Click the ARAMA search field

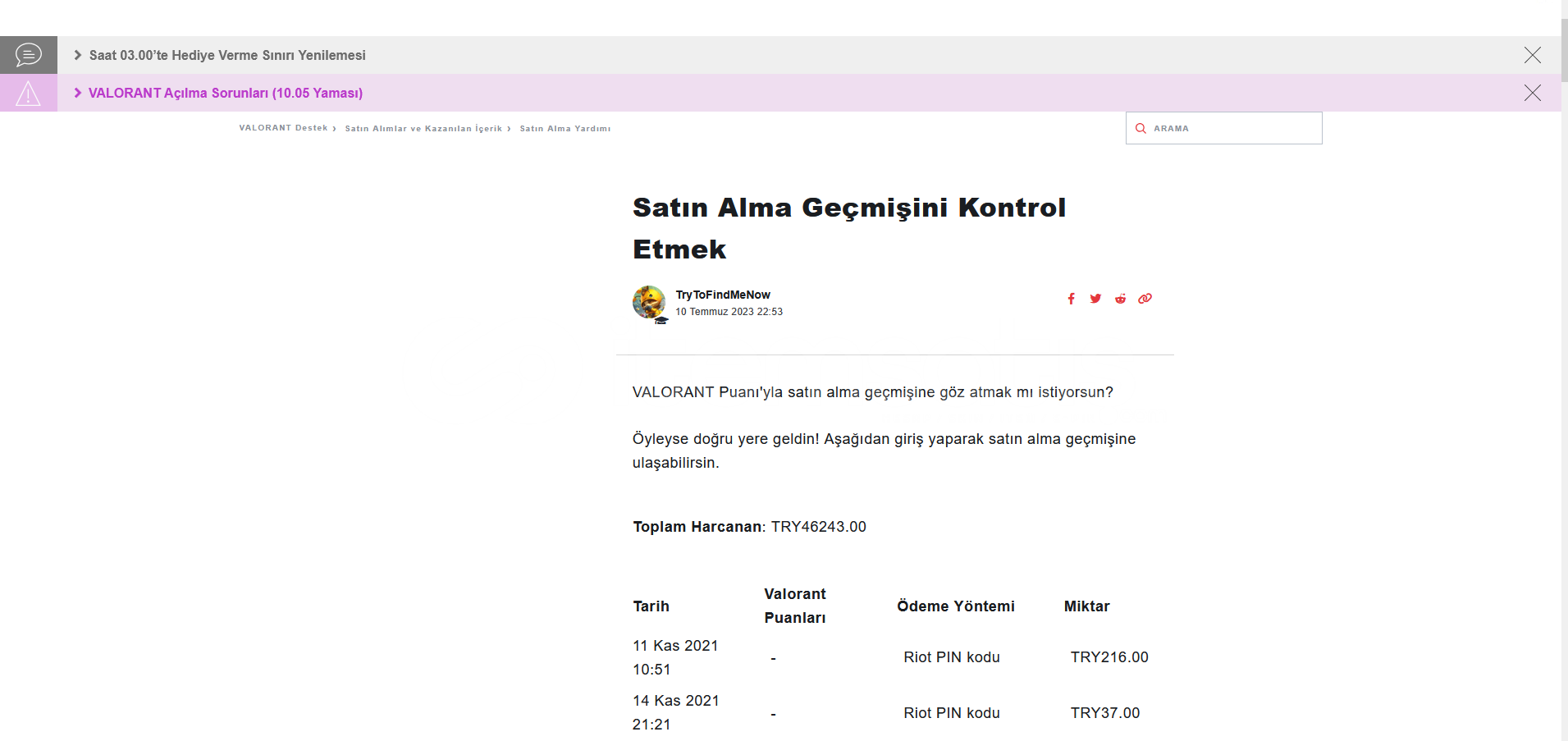pyautogui.click(x=1223, y=128)
